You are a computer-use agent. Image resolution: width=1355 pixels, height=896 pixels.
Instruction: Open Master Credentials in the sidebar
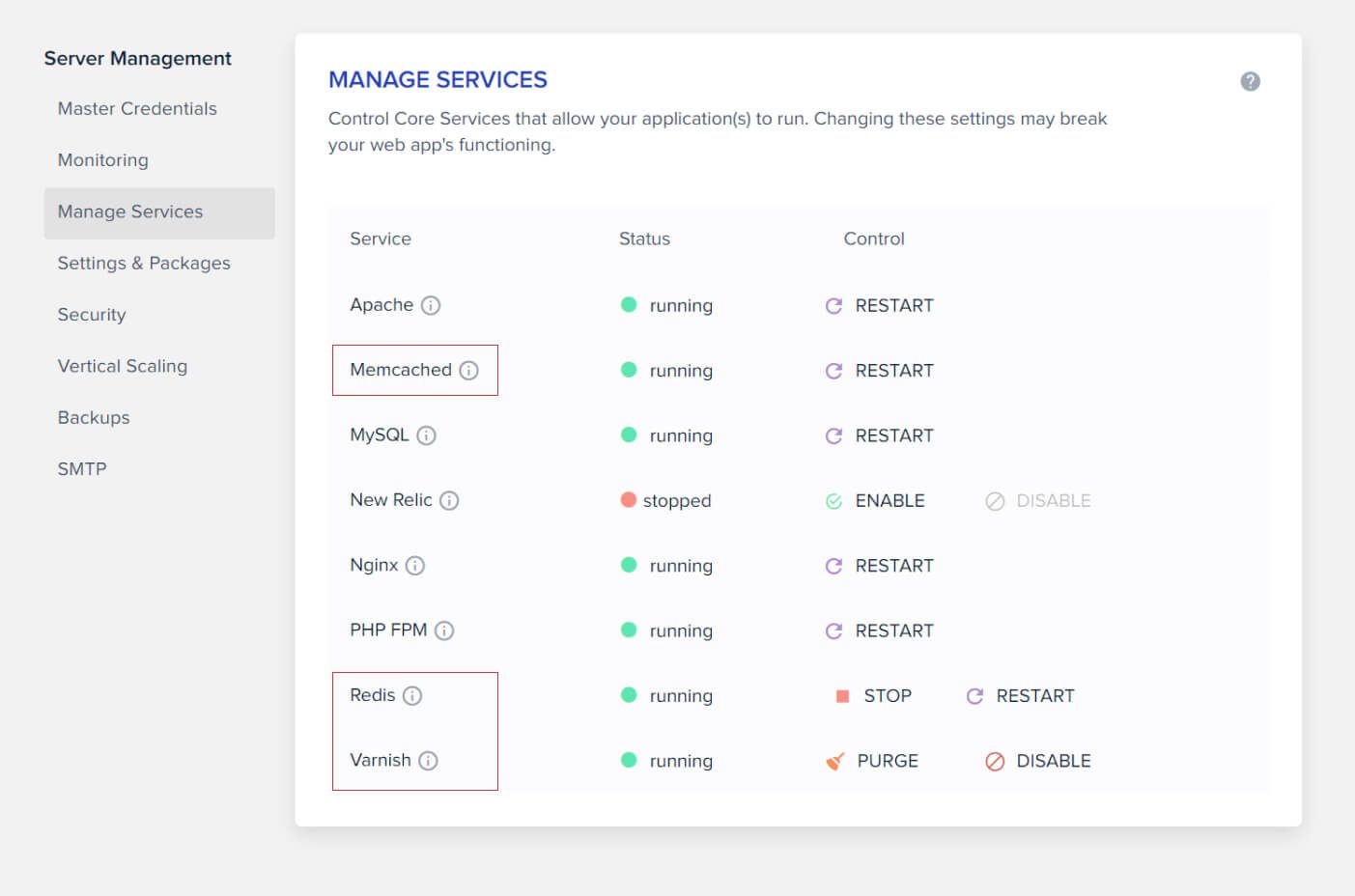(x=137, y=109)
